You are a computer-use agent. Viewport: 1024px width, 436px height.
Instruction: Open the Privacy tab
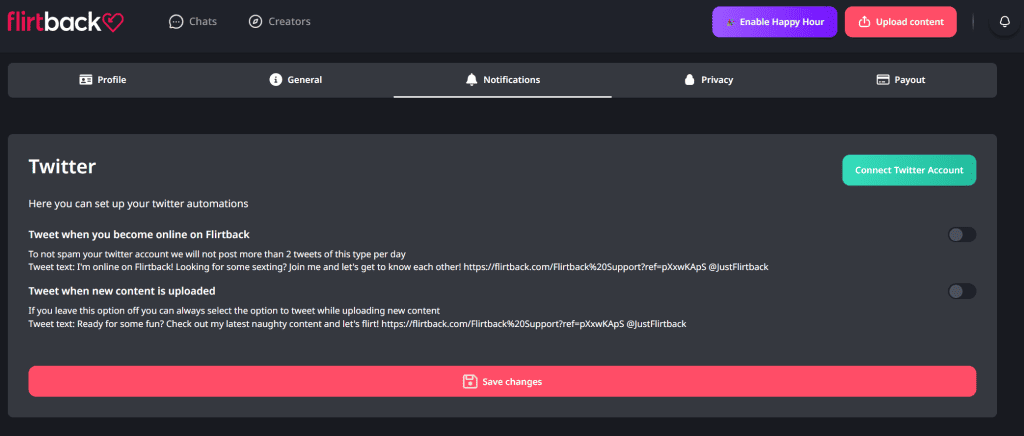(709, 80)
